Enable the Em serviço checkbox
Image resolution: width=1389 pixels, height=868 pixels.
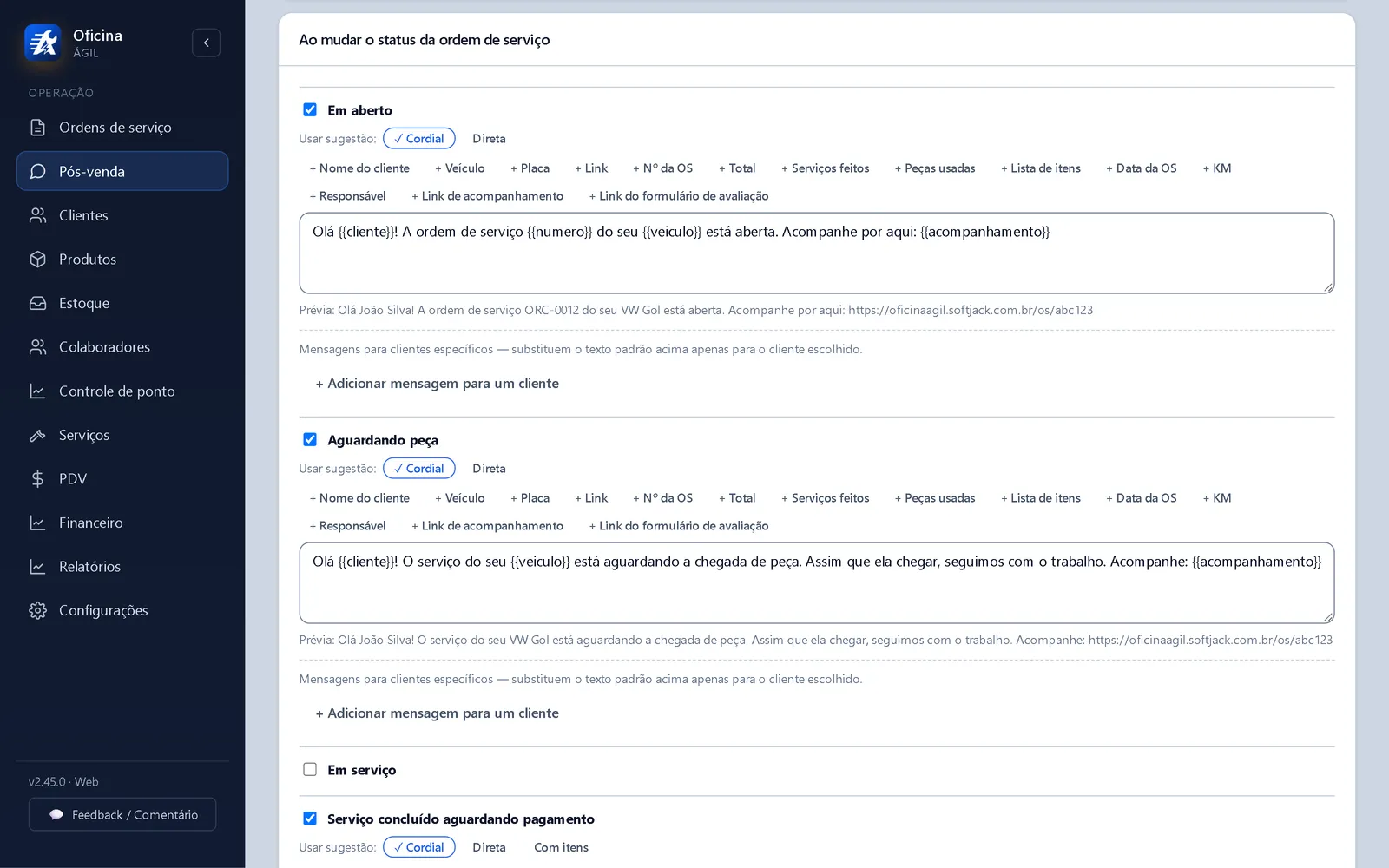pos(310,769)
